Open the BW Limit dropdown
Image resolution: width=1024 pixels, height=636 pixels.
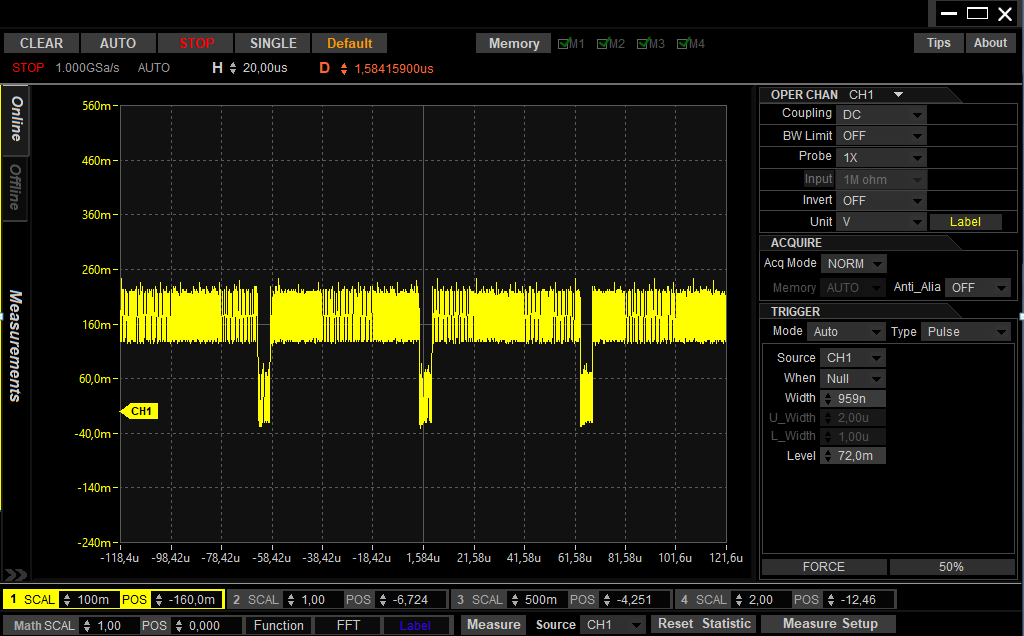pos(881,136)
